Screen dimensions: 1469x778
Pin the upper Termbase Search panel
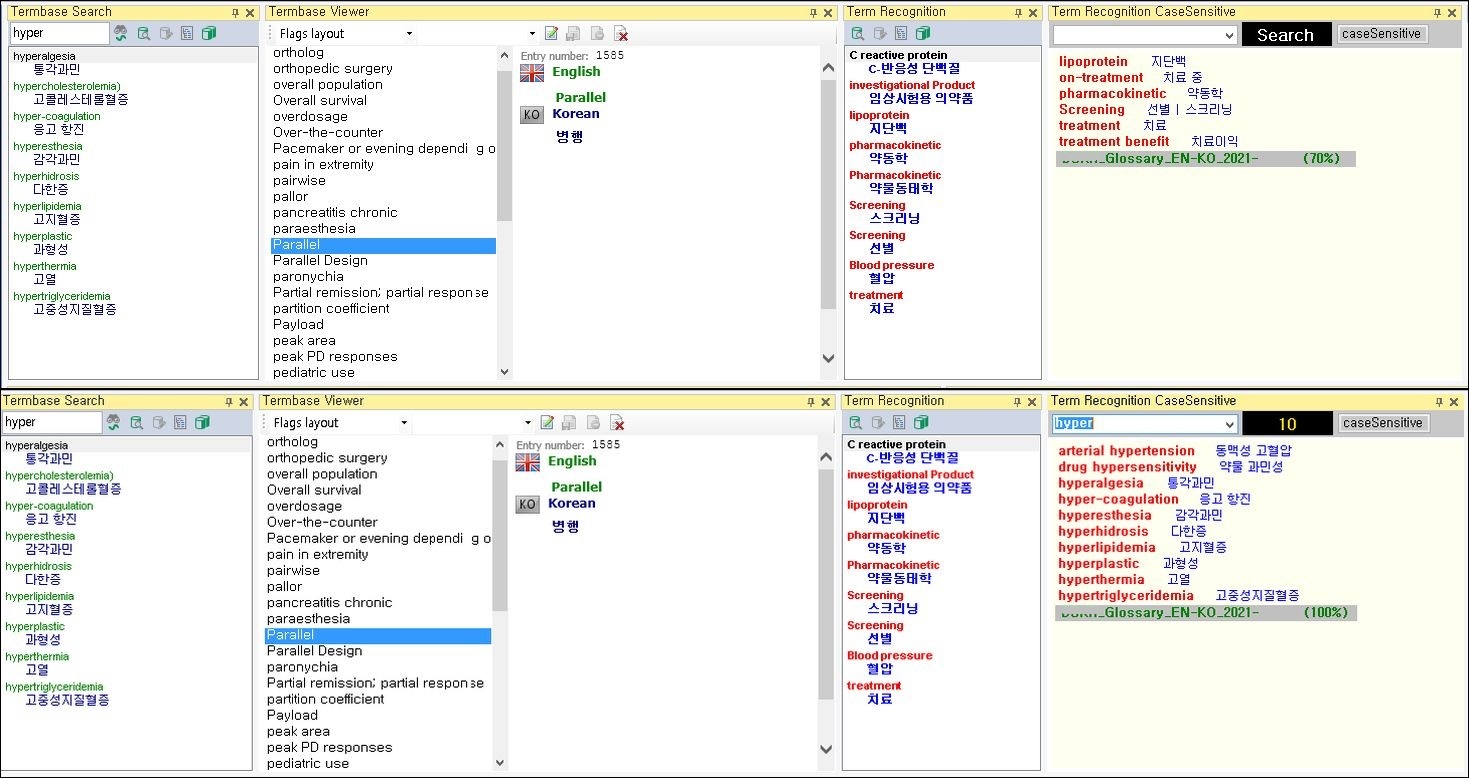[235, 13]
